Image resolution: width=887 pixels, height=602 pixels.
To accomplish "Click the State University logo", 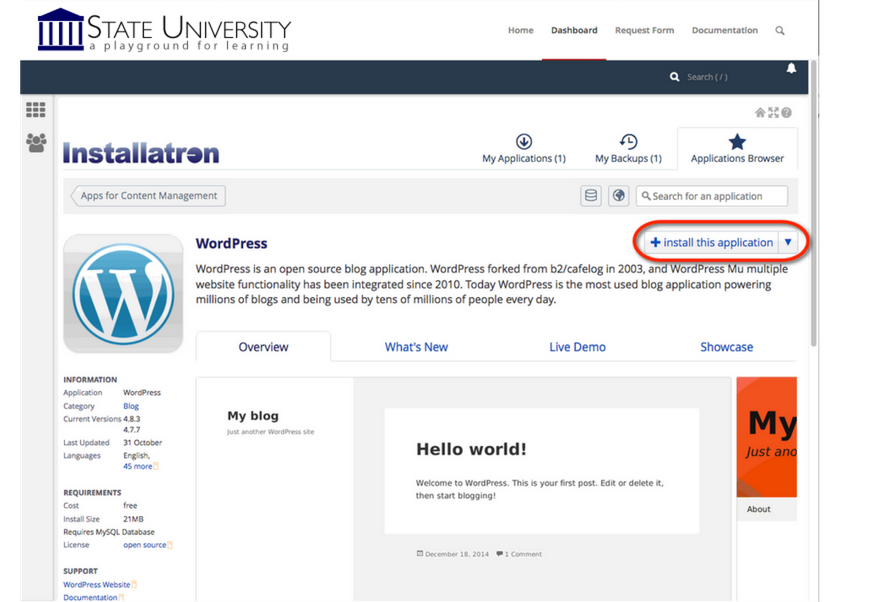I will point(164,30).
